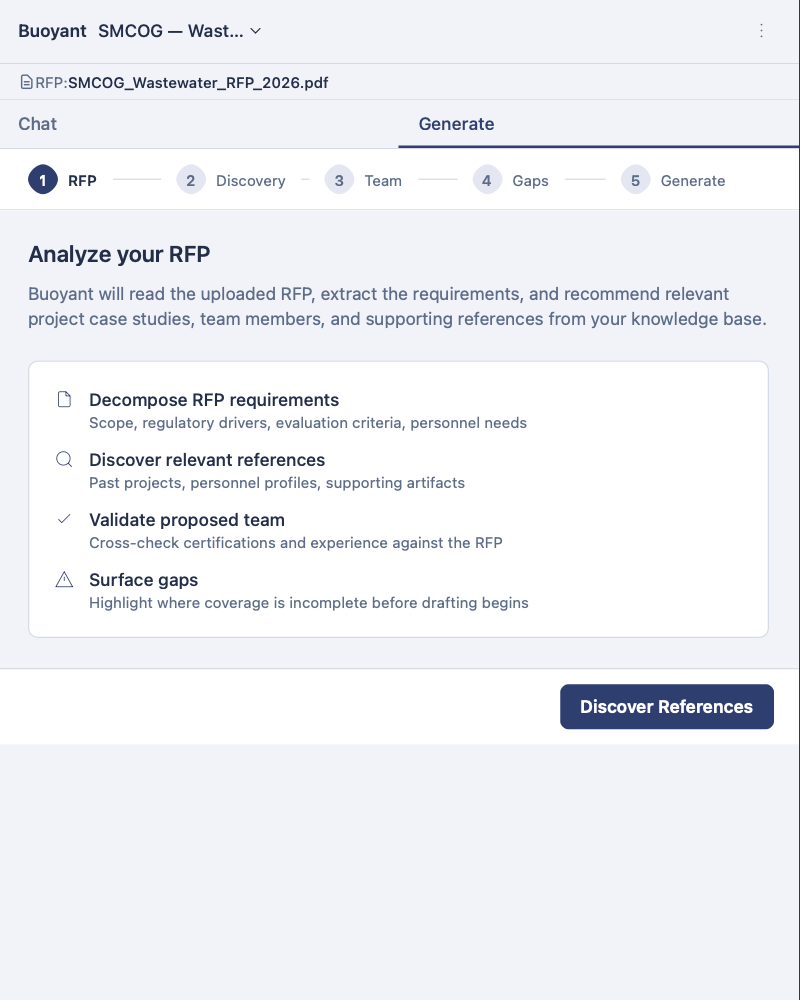Click the magnifier icon beside Discover relevant references
The image size is (800, 1000).
click(64, 459)
